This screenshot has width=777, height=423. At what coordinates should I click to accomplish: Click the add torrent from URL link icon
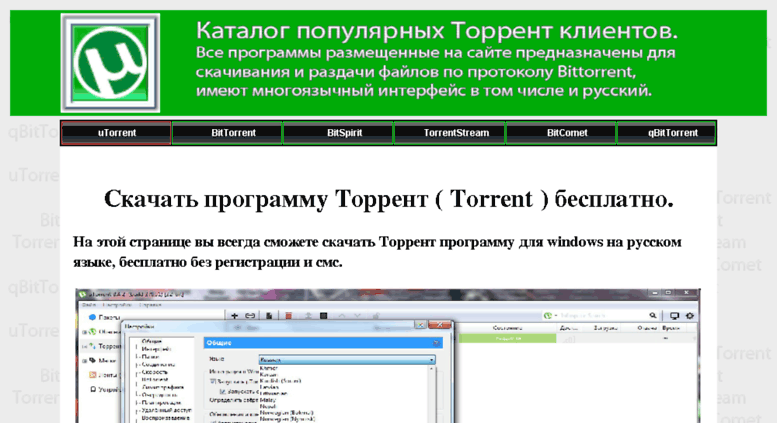coord(250,316)
